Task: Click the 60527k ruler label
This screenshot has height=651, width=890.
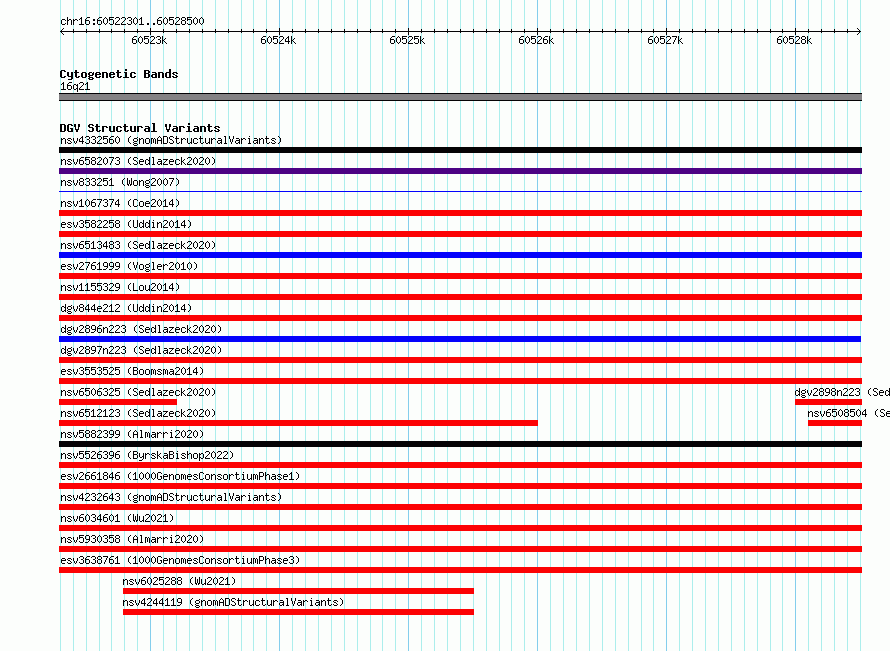Action: (665, 40)
